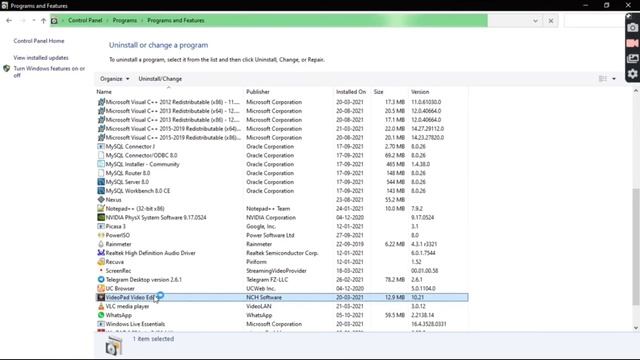Sort list by Installed On column header
Screen dimensions: 640x360
(x=352, y=92)
